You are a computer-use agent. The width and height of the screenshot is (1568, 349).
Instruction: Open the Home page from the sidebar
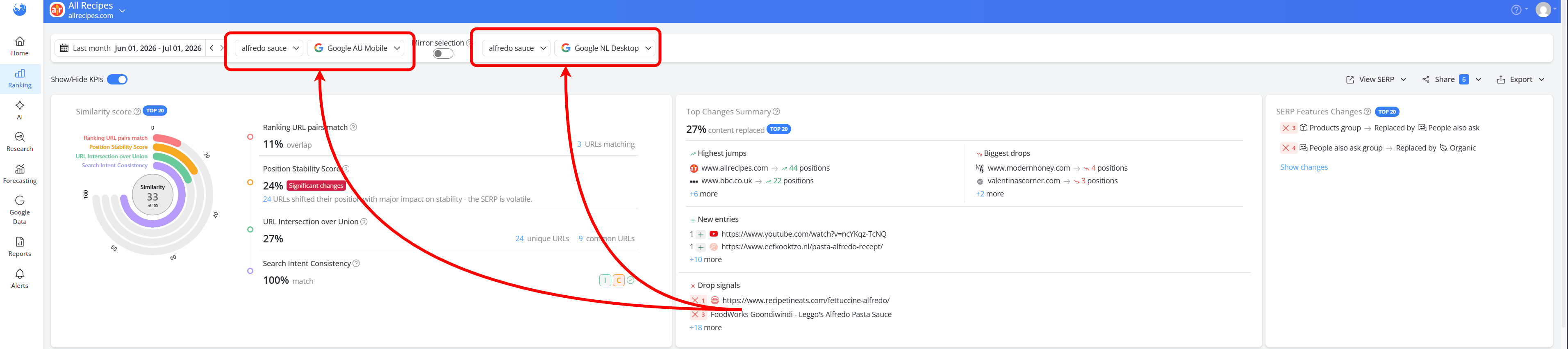[20, 46]
